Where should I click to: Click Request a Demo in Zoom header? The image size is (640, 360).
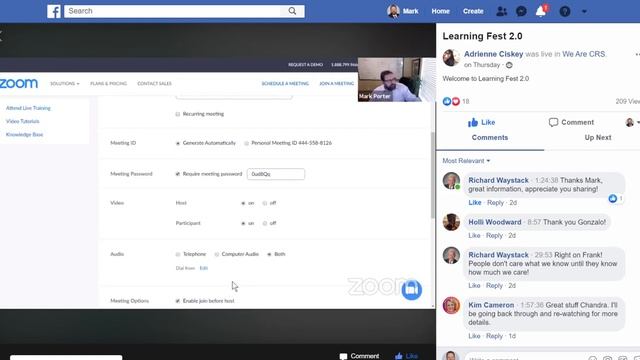[x=305, y=65]
